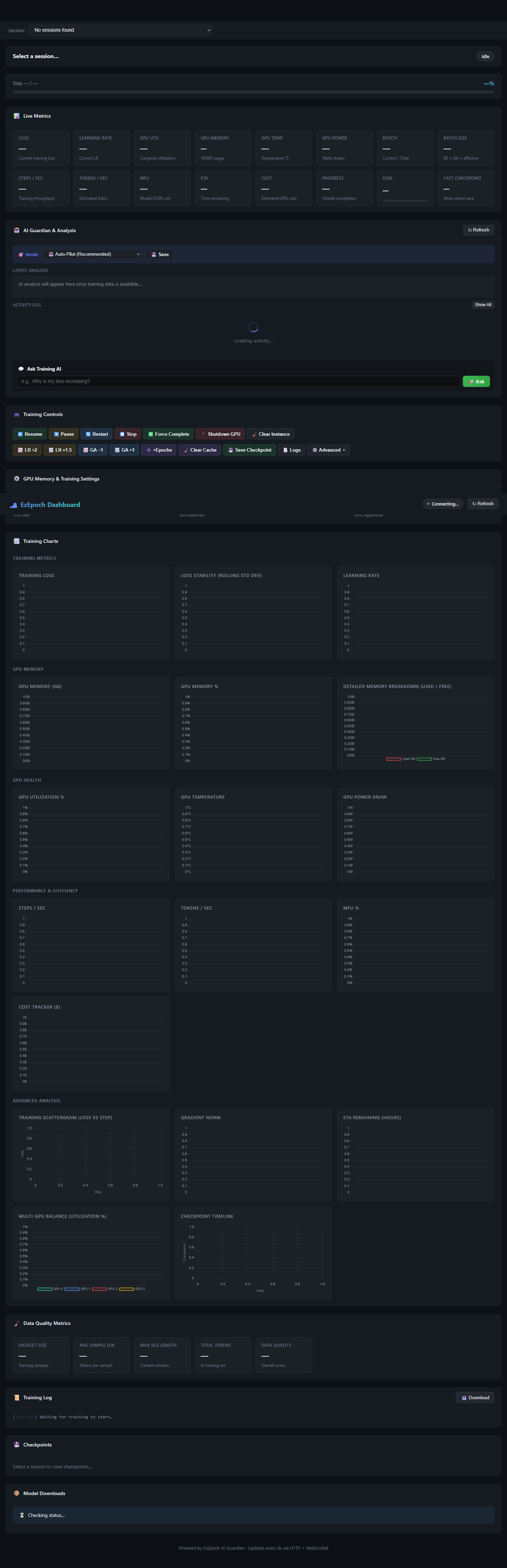Click the Data Quality overall score card
The width and height of the screenshot is (507, 1568).
point(284,1355)
